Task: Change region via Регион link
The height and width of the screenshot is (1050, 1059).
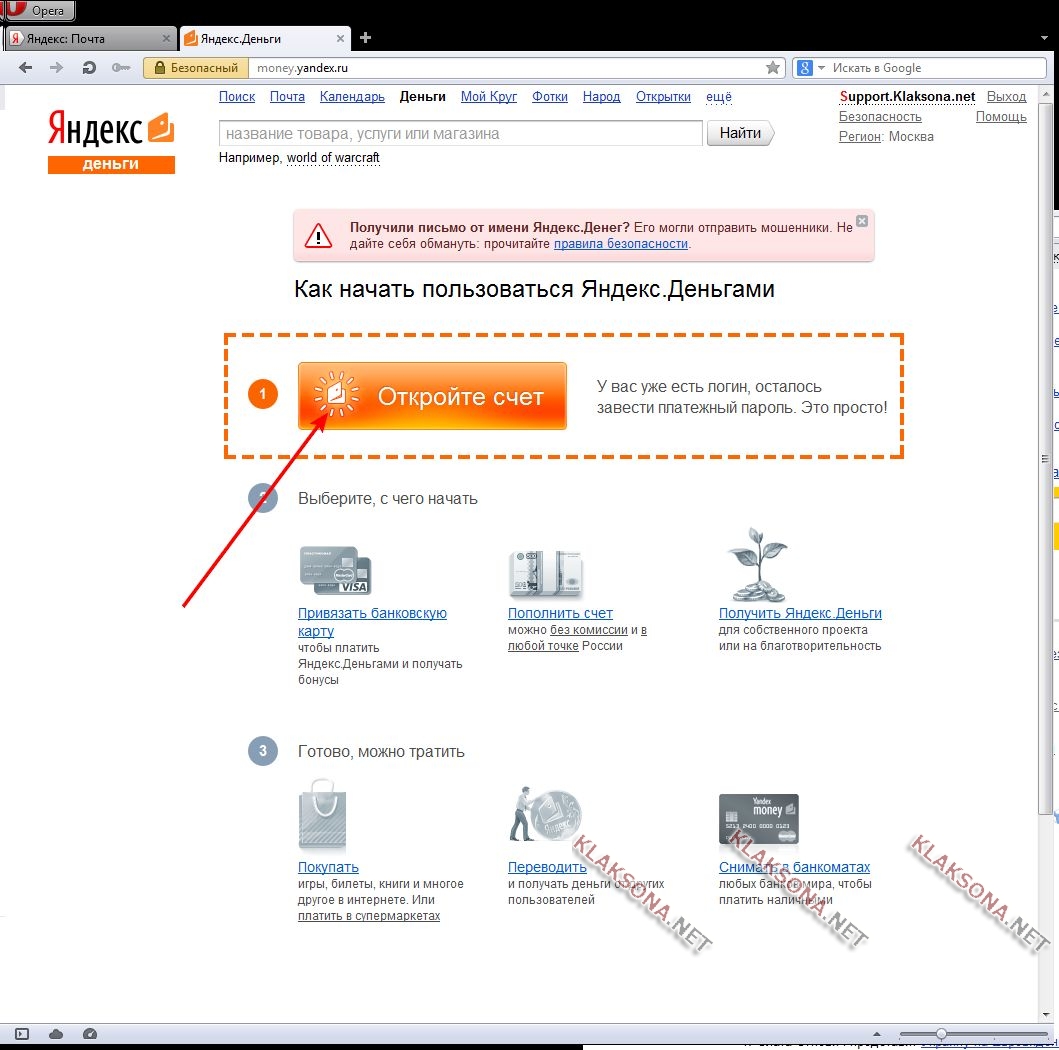Action: tap(860, 136)
